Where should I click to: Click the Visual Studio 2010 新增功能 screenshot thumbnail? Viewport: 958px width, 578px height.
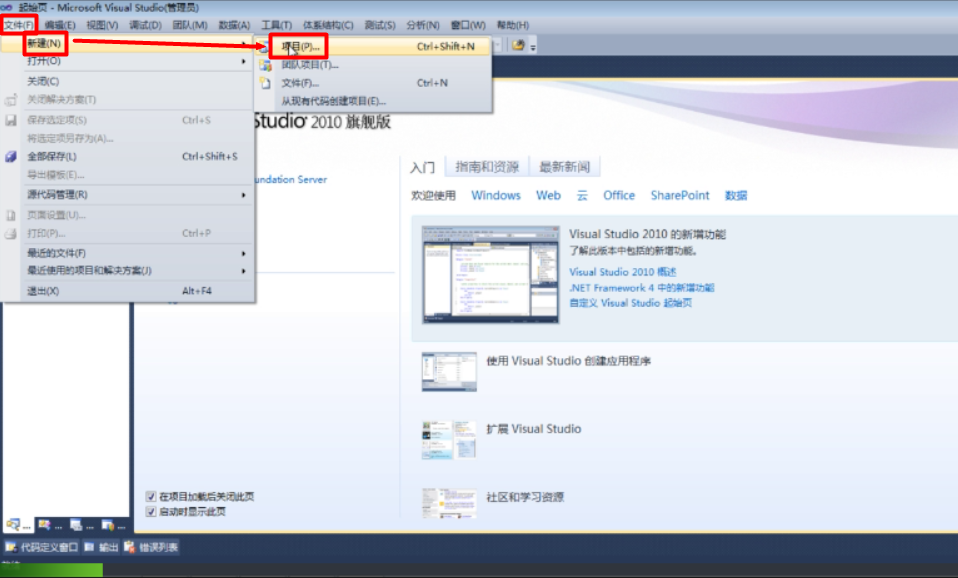point(490,274)
